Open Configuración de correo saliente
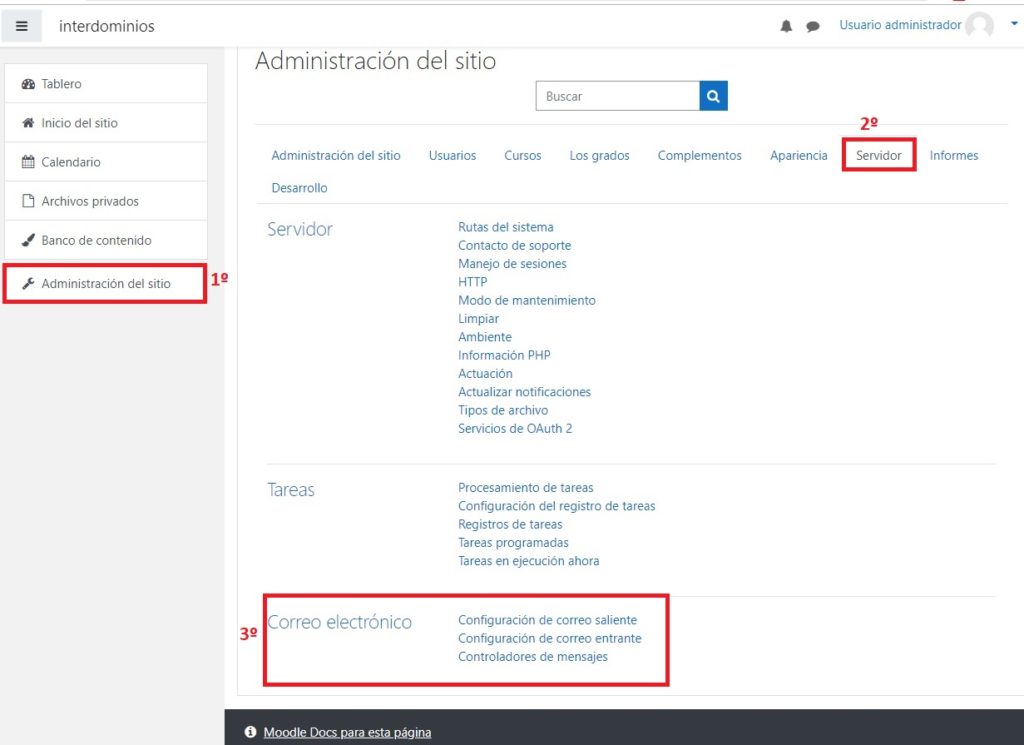This screenshot has height=745, width=1024. 547,620
